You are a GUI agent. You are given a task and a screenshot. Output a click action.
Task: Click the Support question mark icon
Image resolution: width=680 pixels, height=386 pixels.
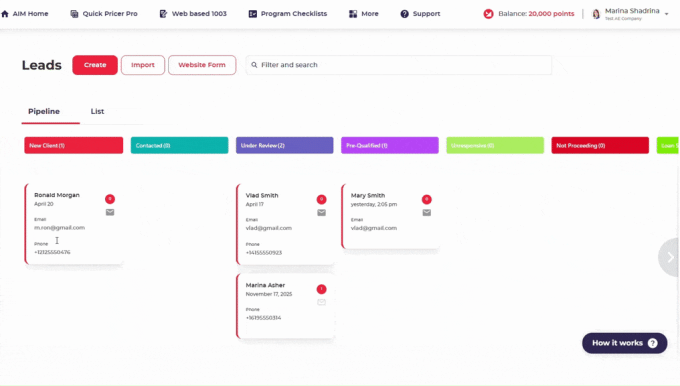click(404, 14)
